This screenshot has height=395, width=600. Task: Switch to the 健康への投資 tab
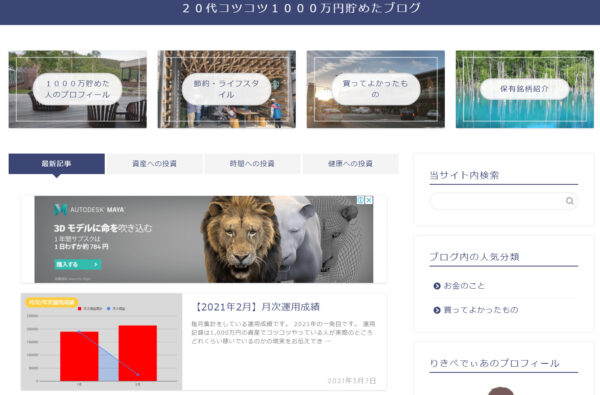pyautogui.click(x=351, y=164)
